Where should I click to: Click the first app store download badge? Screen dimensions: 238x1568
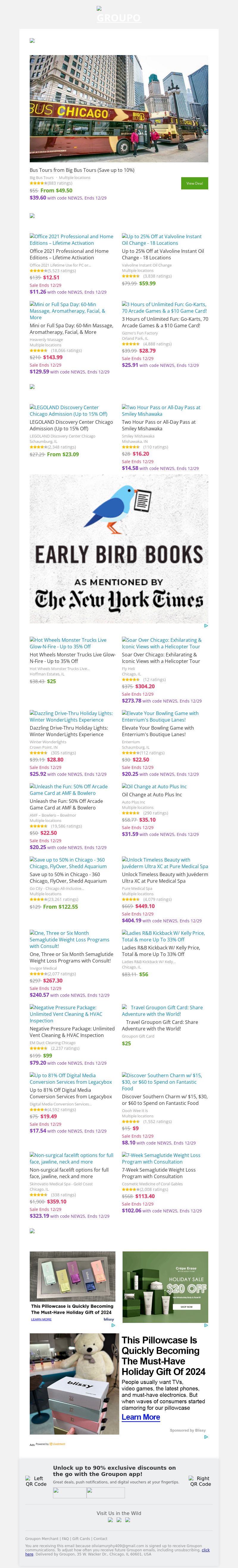coord(69,1492)
